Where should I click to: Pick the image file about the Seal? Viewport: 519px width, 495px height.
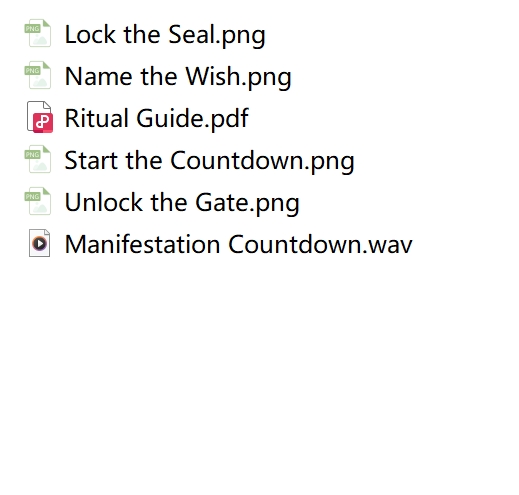[x=165, y=35]
